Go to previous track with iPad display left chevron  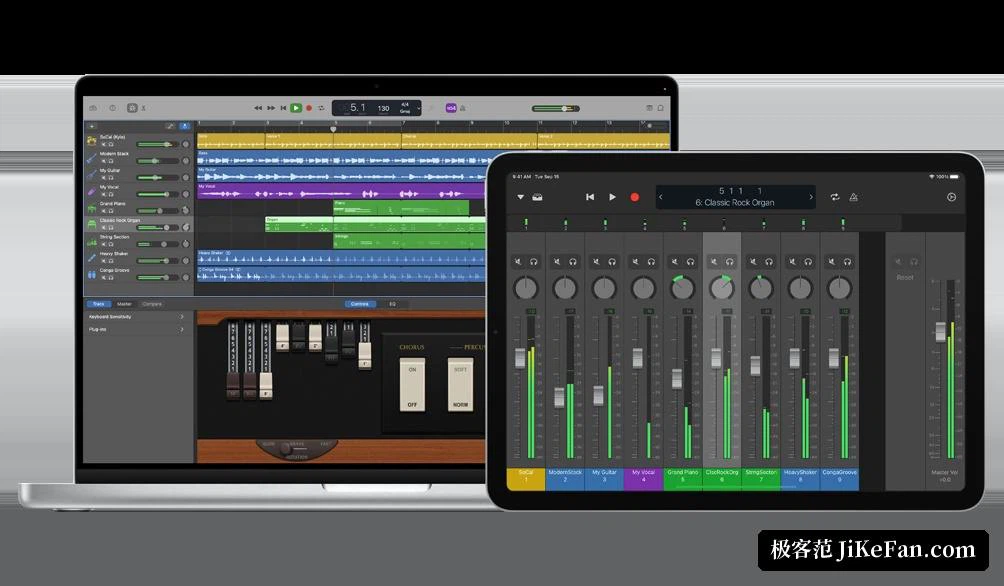click(661, 197)
